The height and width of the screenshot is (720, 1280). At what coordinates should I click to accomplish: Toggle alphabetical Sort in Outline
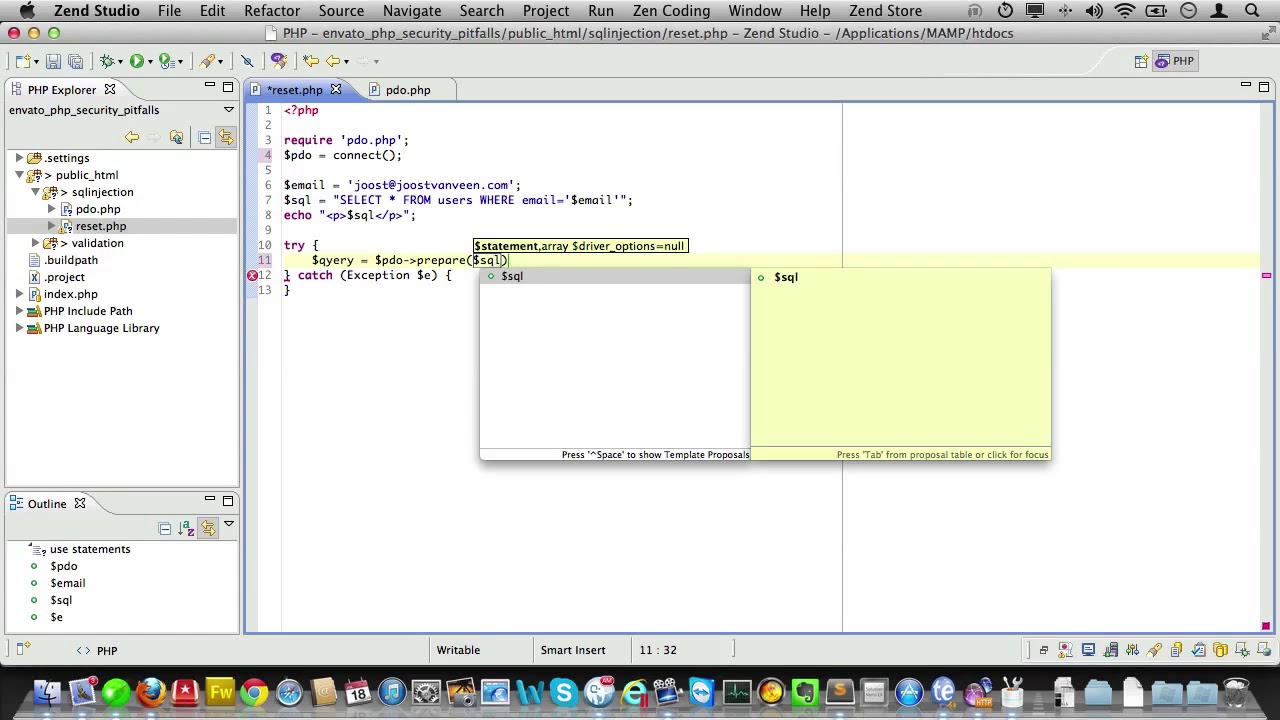click(x=184, y=528)
